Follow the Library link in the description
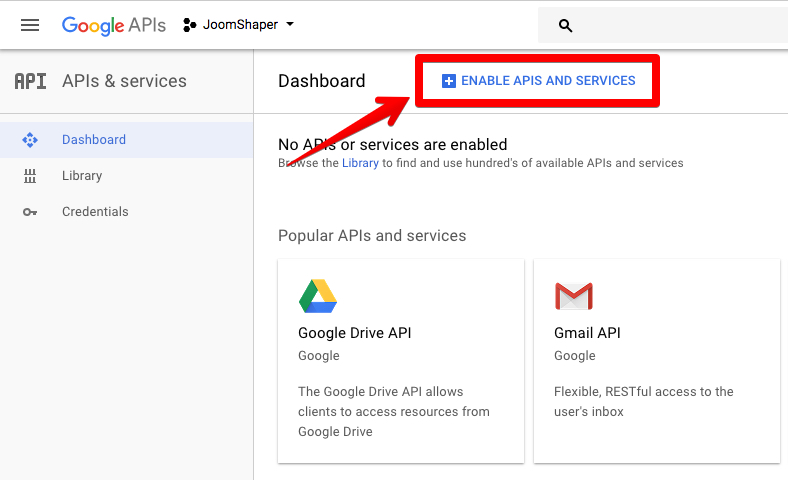 [x=360, y=163]
